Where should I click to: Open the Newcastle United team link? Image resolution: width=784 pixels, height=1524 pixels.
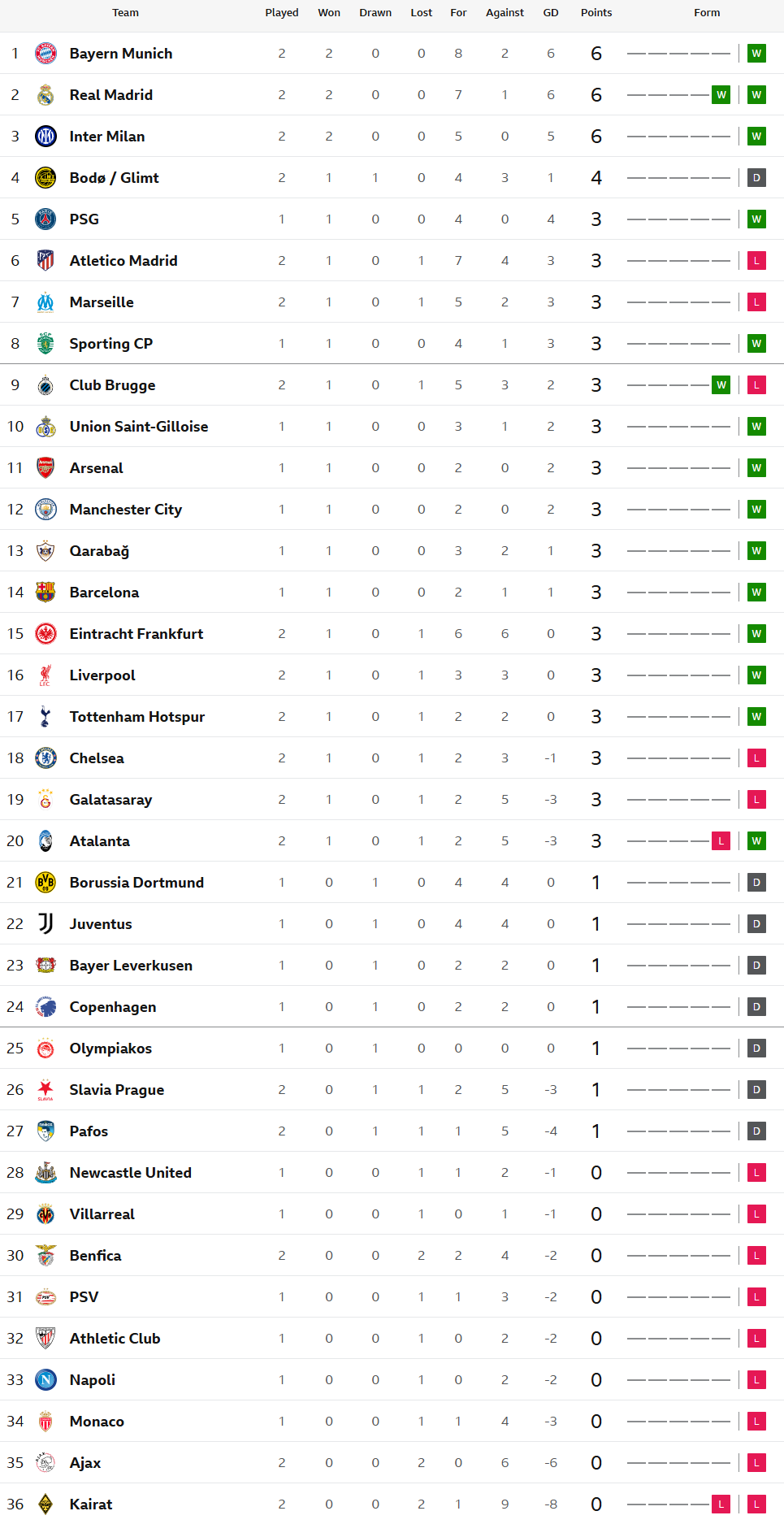130,1173
